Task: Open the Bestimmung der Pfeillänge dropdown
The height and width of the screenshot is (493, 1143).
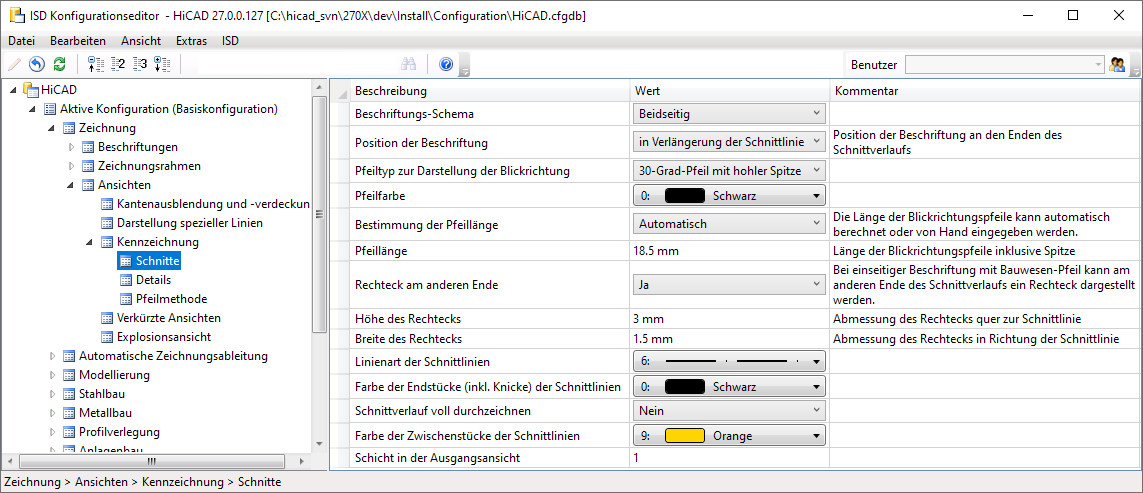Action: tap(729, 224)
